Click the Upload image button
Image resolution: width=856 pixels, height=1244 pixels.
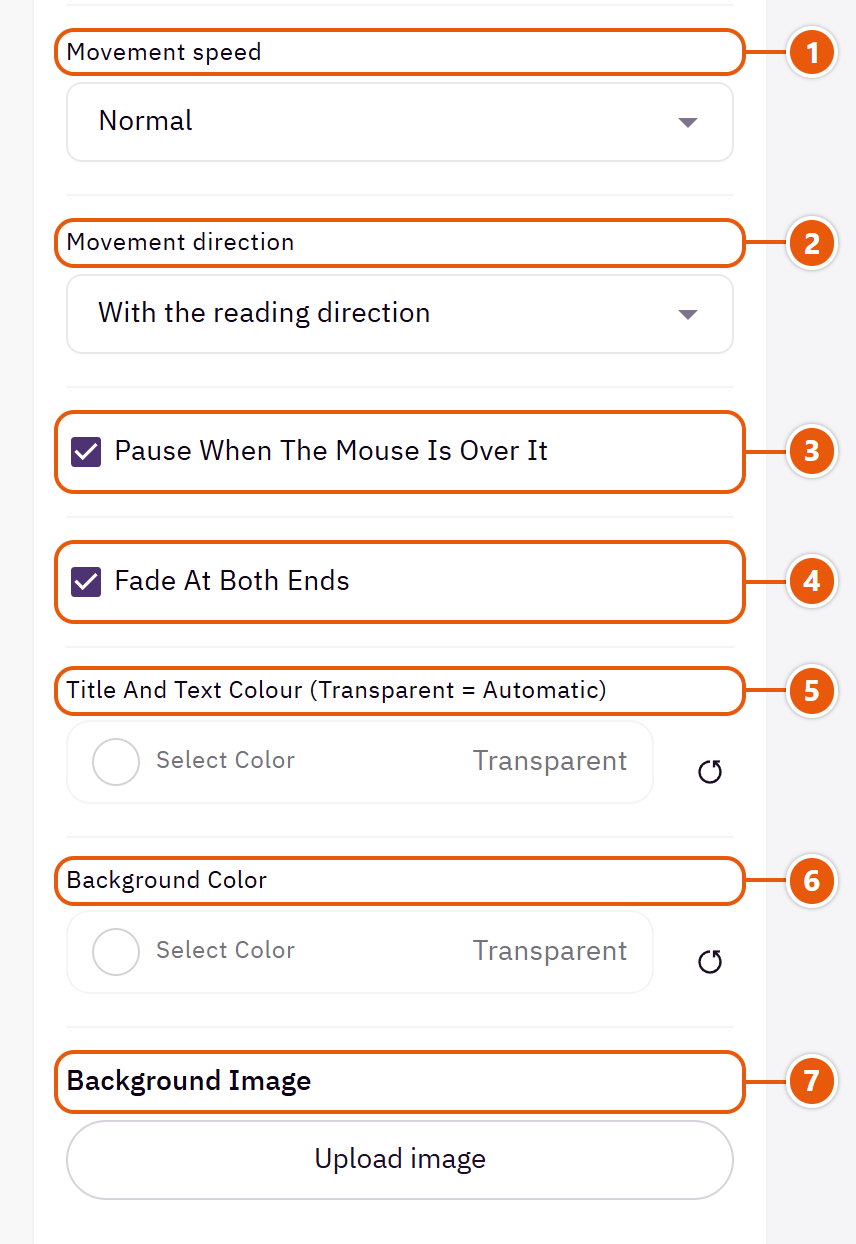coord(400,1160)
